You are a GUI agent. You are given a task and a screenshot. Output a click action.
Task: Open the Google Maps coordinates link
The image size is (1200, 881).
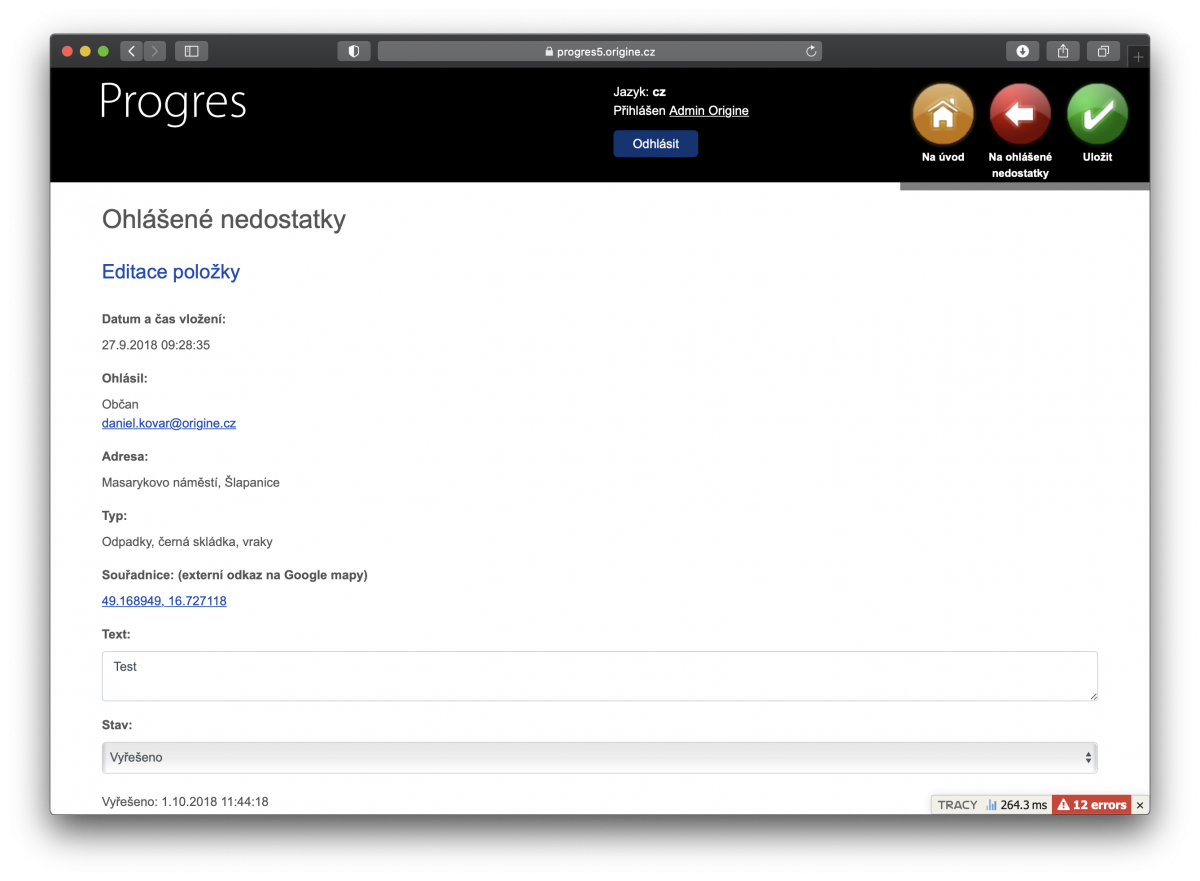click(x=164, y=600)
